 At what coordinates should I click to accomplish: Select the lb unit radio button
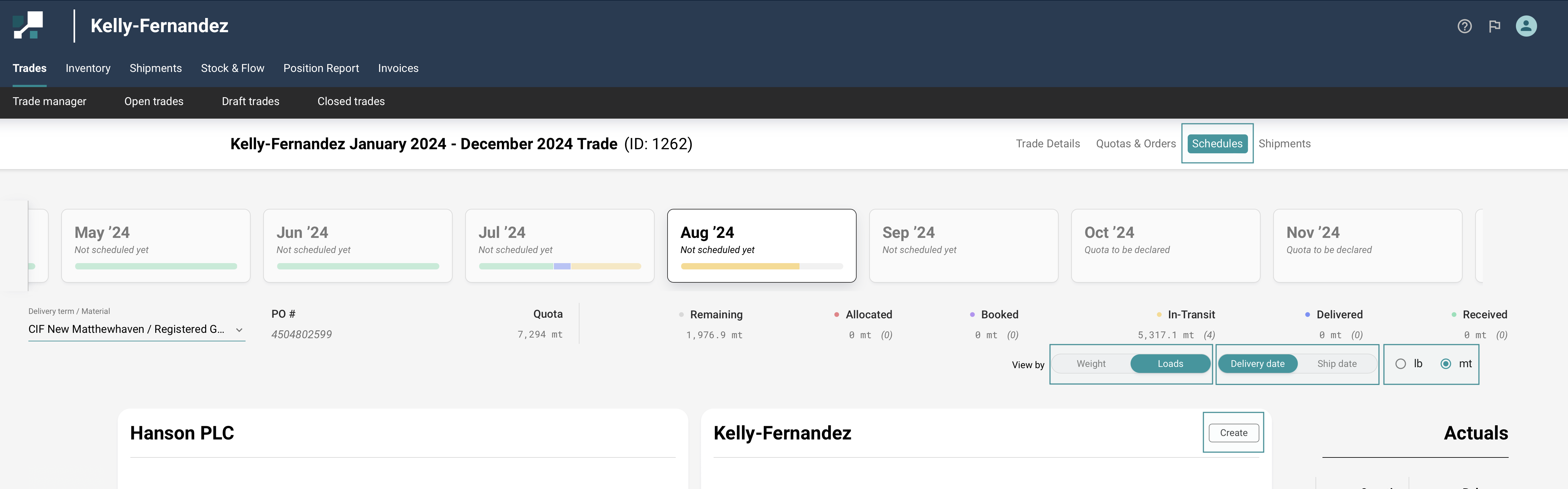click(x=1401, y=364)
